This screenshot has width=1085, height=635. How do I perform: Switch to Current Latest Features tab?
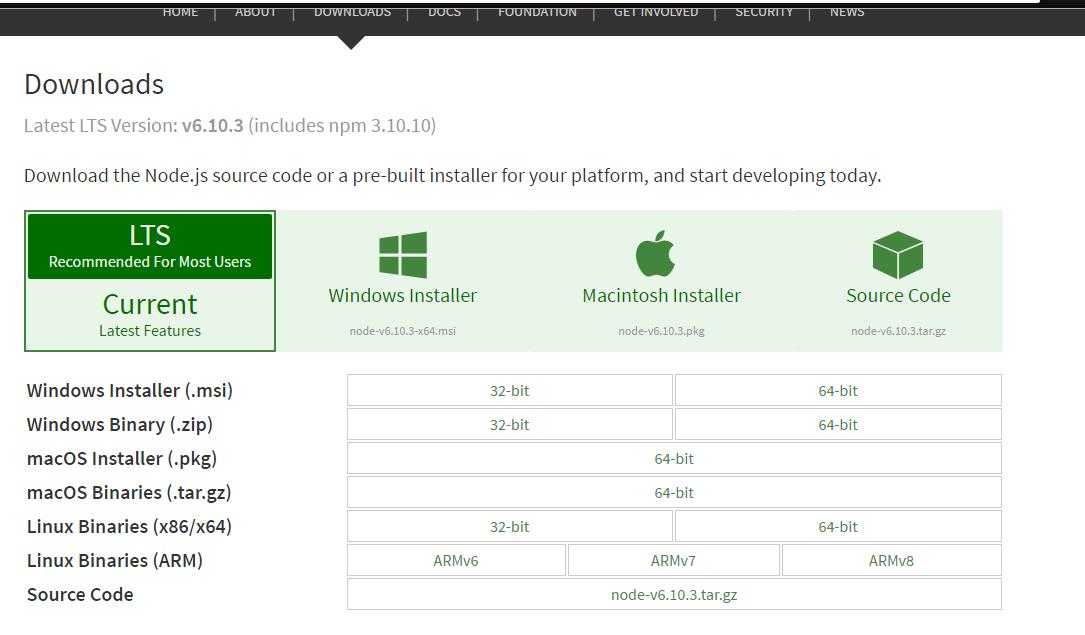[150, 315]
